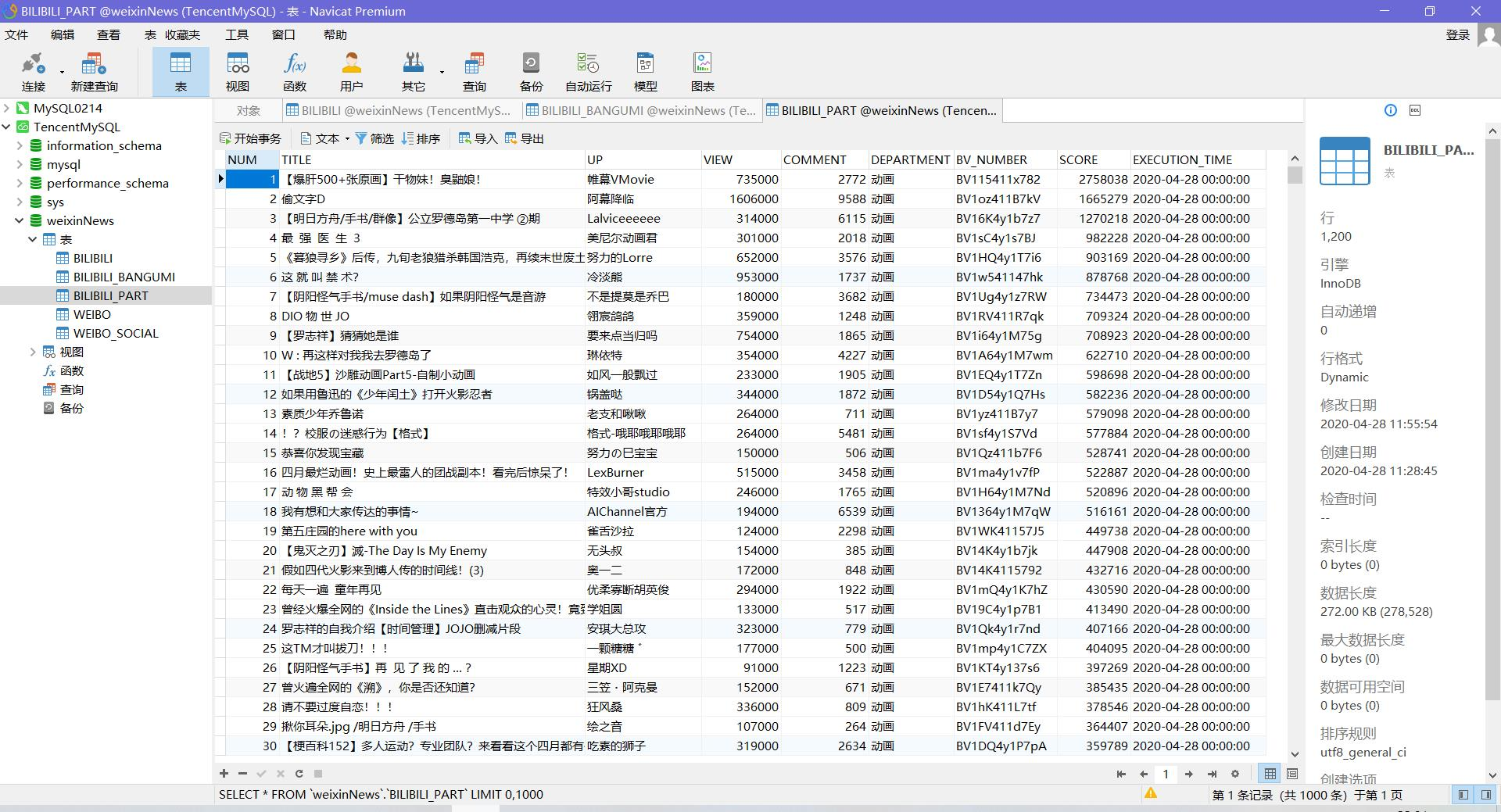Click the 导入 import button

tap(478, 138)
